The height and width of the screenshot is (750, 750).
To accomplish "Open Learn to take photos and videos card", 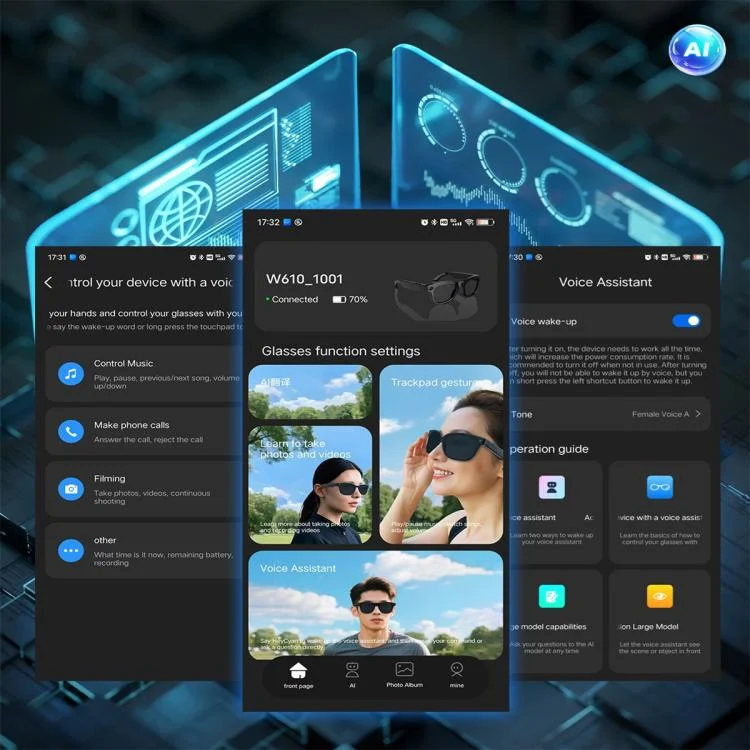I will click(x=310, y=484).
